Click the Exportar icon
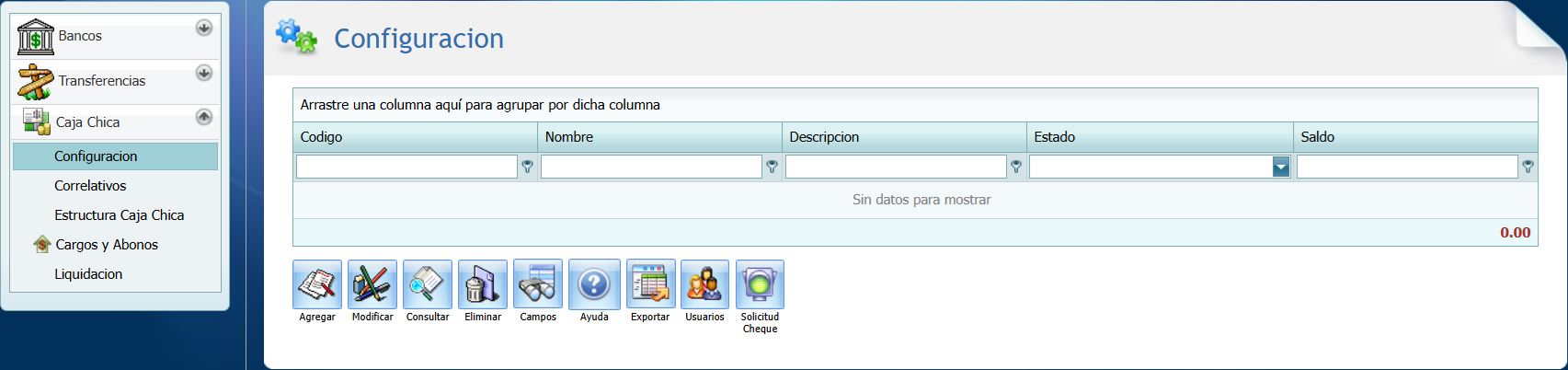Viewport: 1568px width, 370px height. tap(650, 284)
